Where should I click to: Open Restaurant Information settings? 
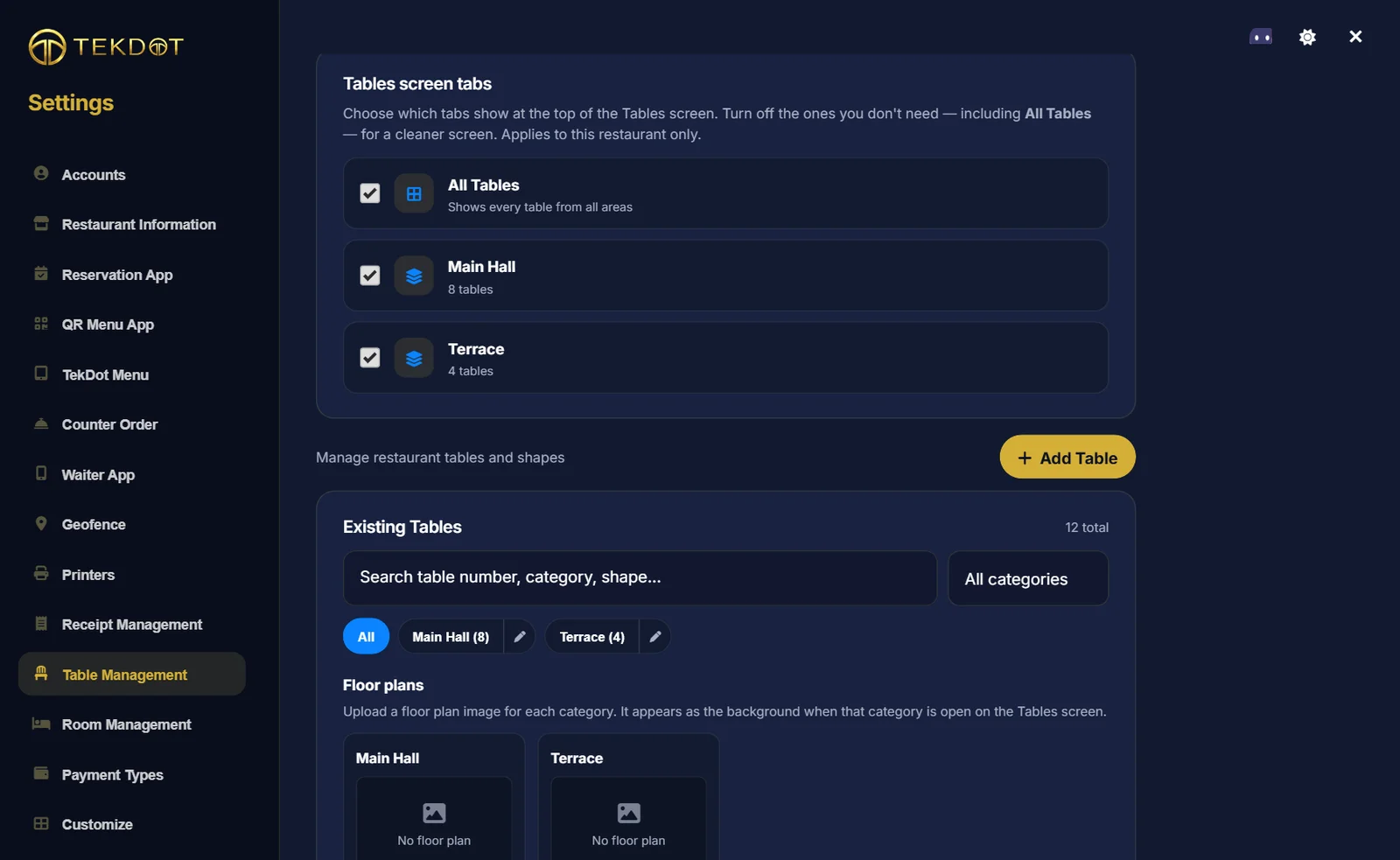click(x=131, y=225)
